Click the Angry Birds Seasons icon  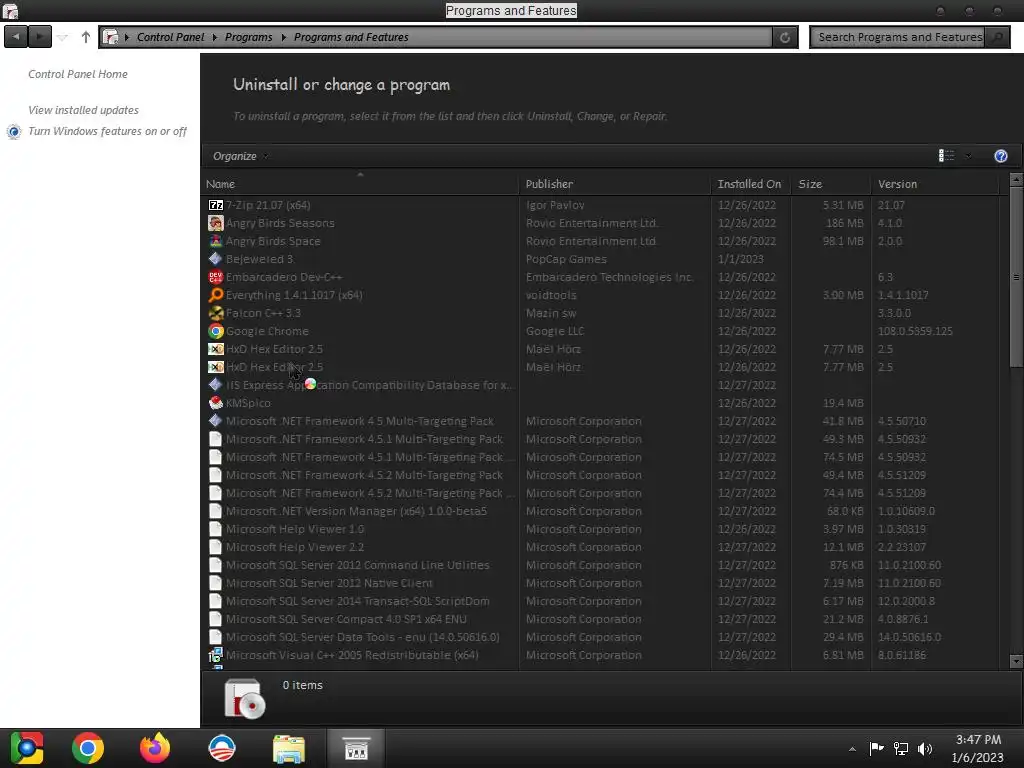216,223
